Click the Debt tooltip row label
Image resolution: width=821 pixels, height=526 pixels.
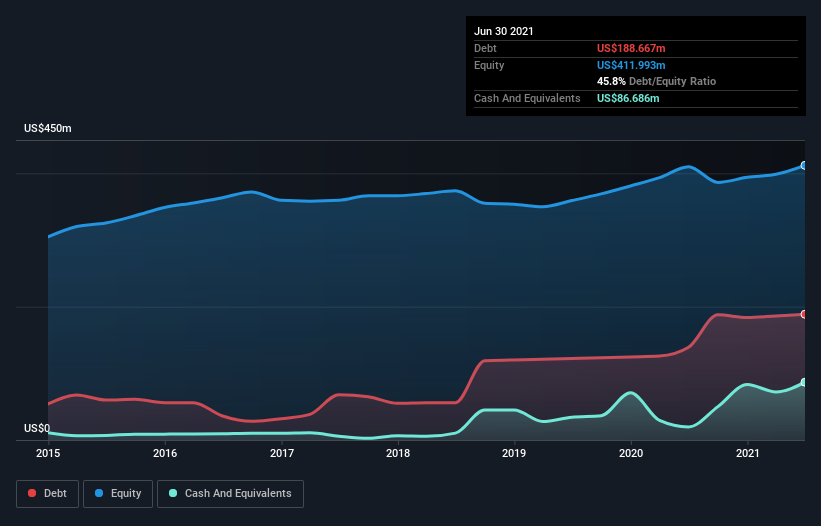click(x=485, y=48)
